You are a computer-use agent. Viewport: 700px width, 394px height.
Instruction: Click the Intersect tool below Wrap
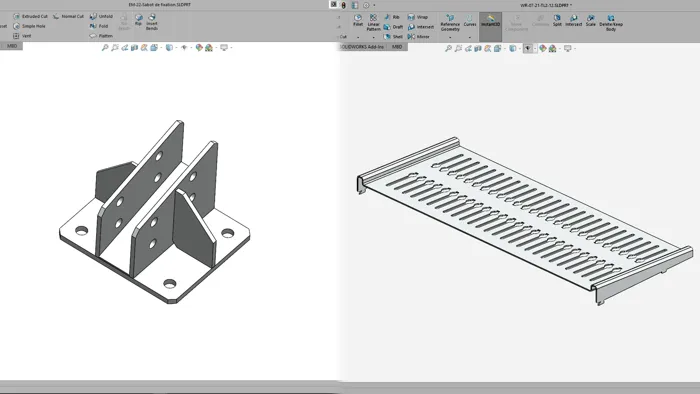(x=421, y=27)
